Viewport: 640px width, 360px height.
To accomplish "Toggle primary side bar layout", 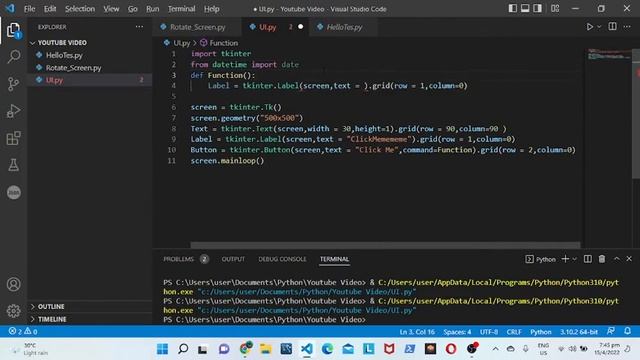I will click(x=513, y=8).
